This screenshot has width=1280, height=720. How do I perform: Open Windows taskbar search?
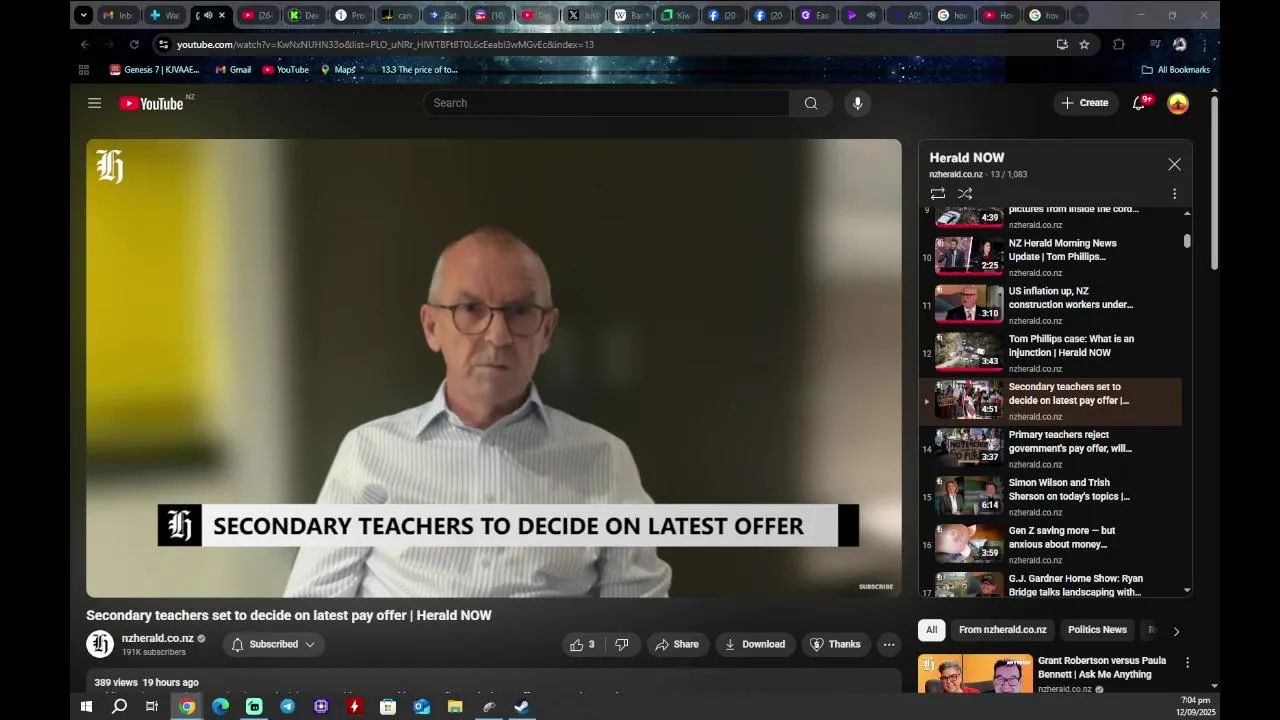[x=119, y=706]
